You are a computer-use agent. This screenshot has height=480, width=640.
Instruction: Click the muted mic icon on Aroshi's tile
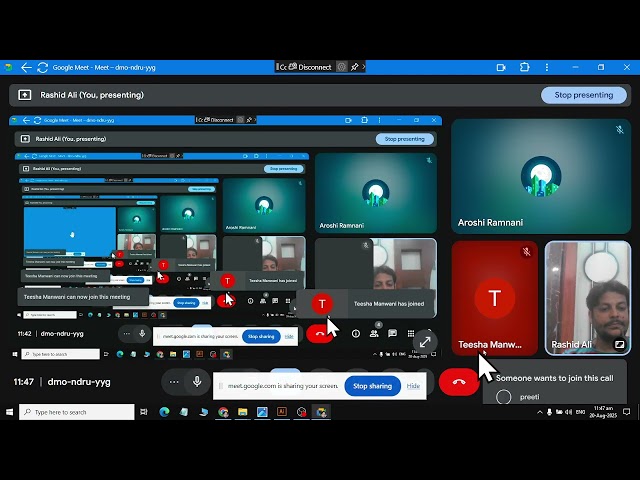pyautogui.click(x=620, y=130)
